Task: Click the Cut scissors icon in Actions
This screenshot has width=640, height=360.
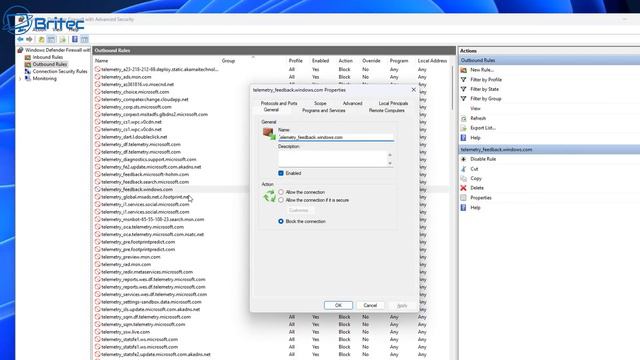Action: pyautogui.click(x=464, y=169)
